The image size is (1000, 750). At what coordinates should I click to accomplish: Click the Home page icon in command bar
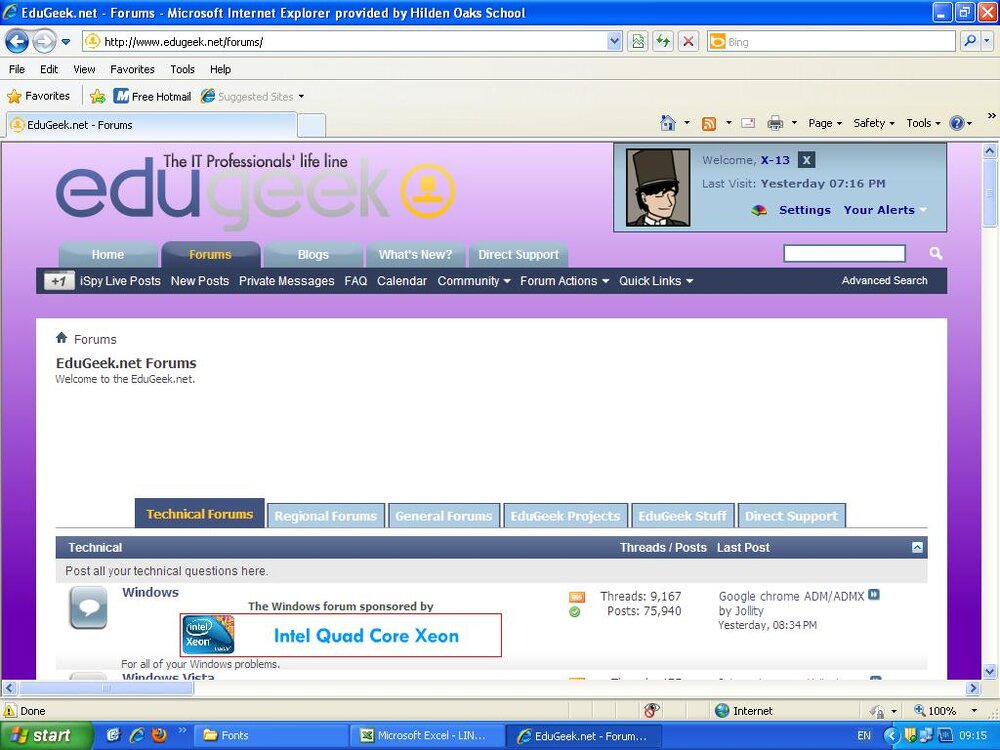tap(668, 123)
